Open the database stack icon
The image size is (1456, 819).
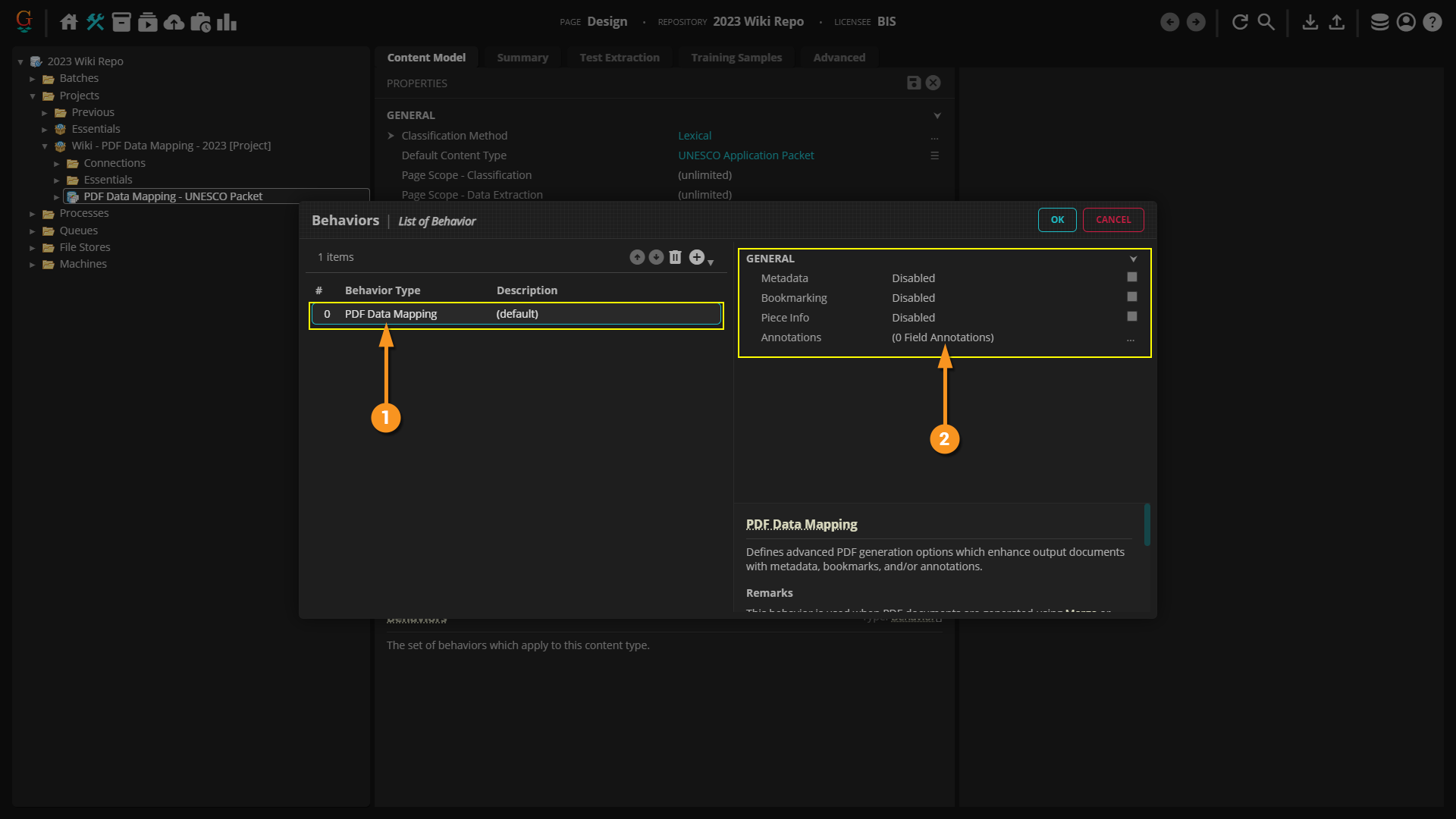point(1379,22)
